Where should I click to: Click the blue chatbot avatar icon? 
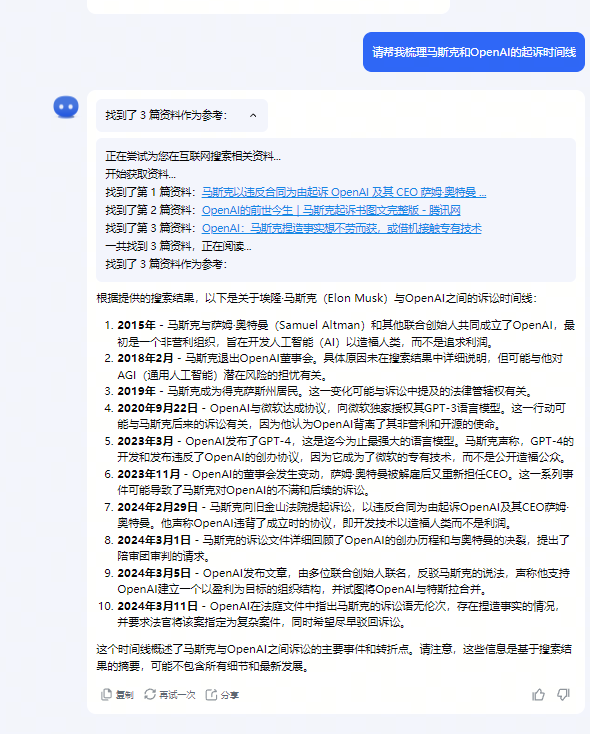66,107
